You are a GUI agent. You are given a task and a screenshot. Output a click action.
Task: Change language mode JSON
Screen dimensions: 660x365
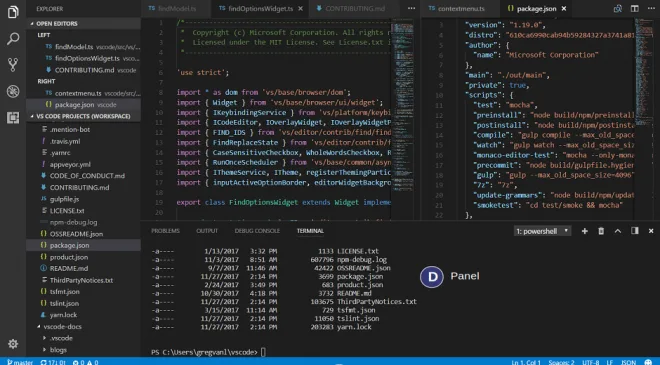628,362
